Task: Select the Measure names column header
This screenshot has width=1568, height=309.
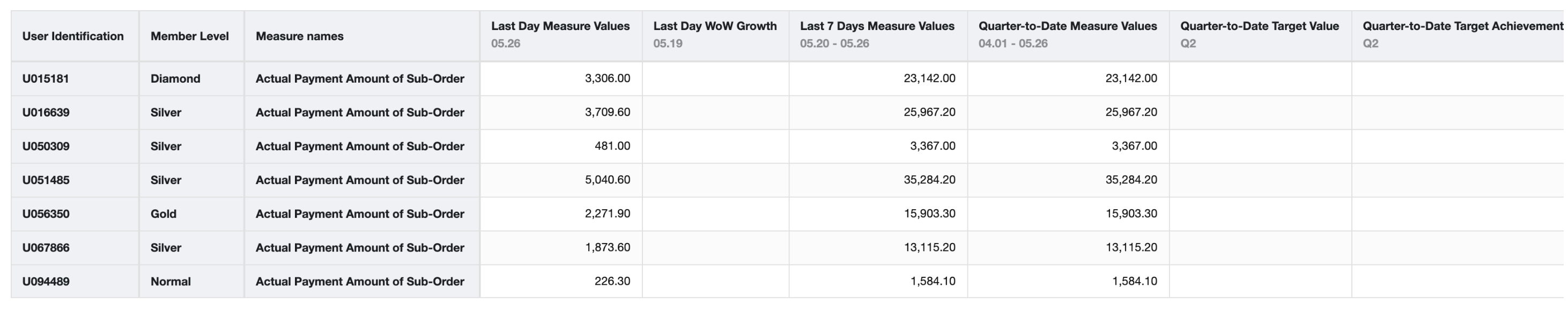Action: 362,36
